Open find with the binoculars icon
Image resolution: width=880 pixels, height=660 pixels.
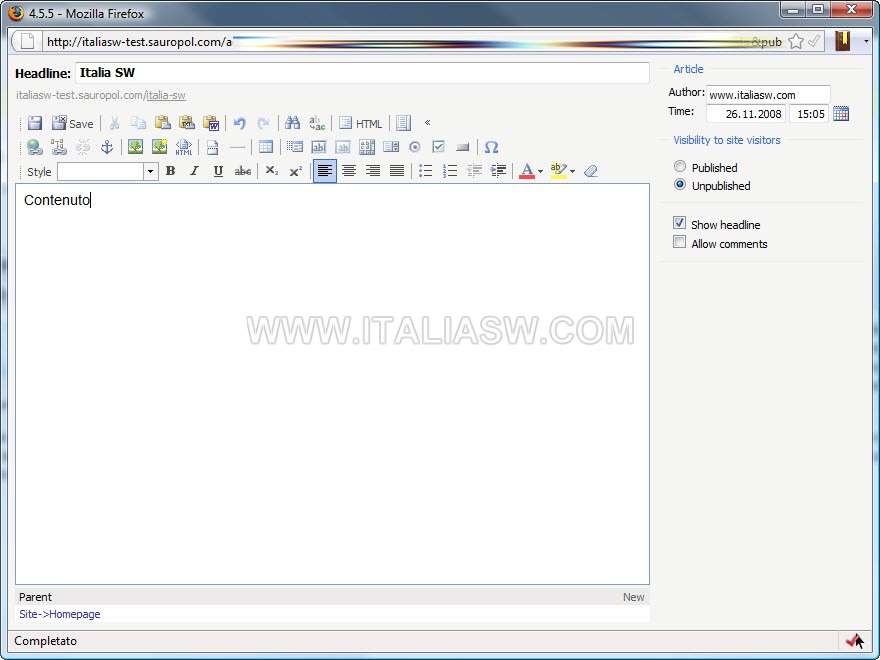click(x=292, y=123)
